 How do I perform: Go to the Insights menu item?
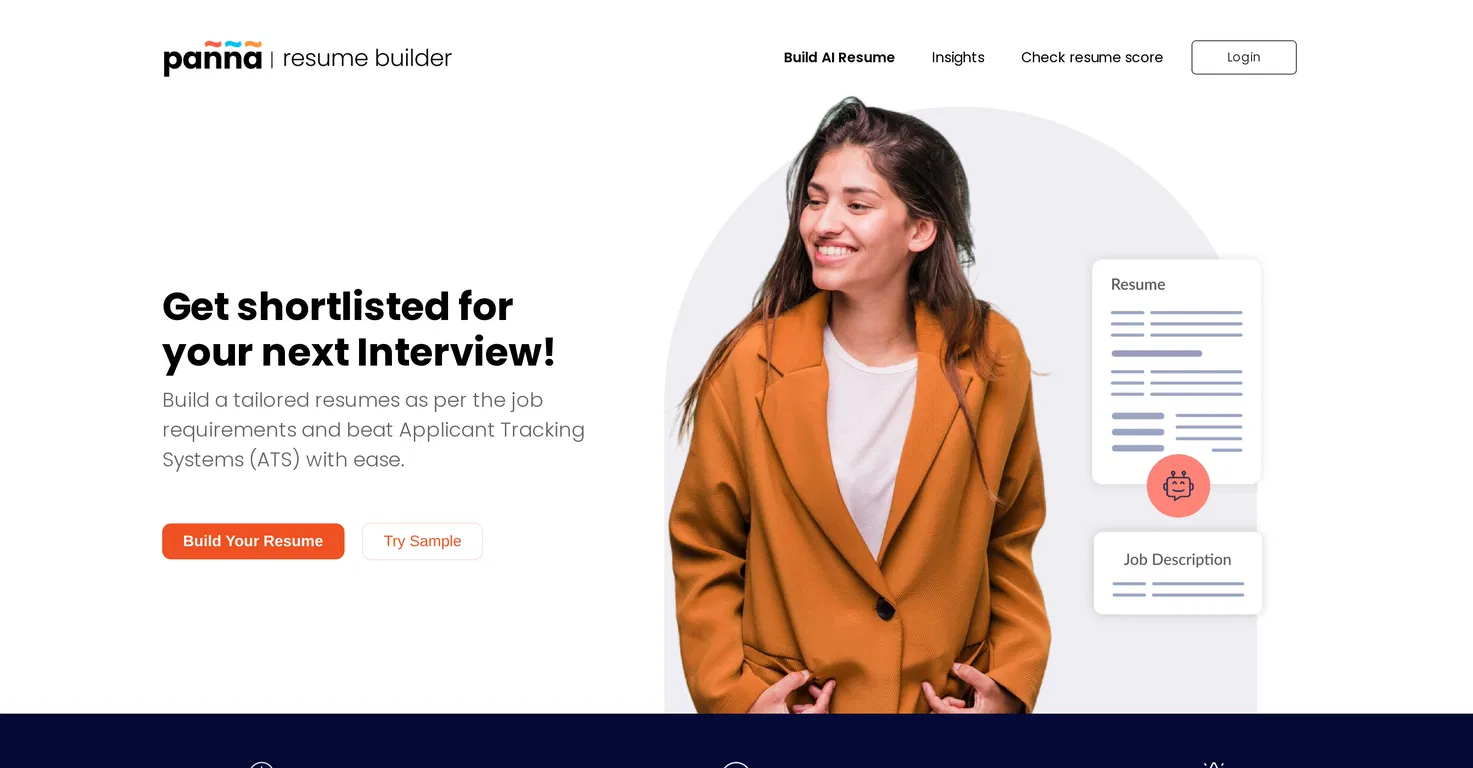958,57
